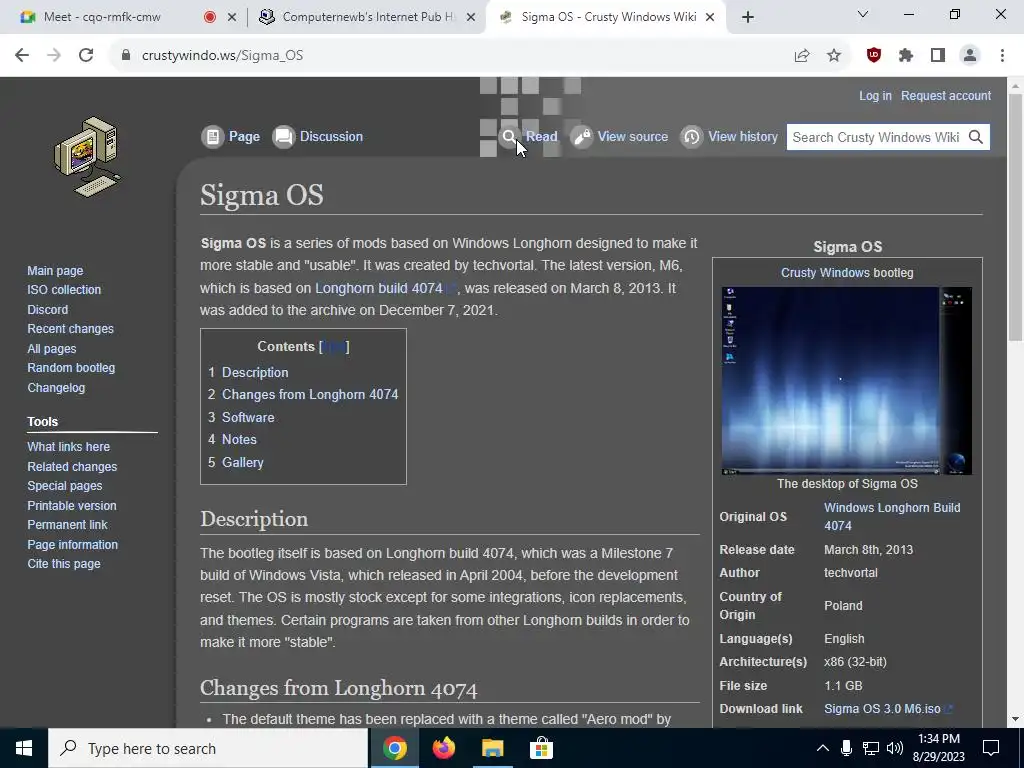Toggle the browser side panel icon
This screenshot has height=768, width=1024.
coord(938,56)
